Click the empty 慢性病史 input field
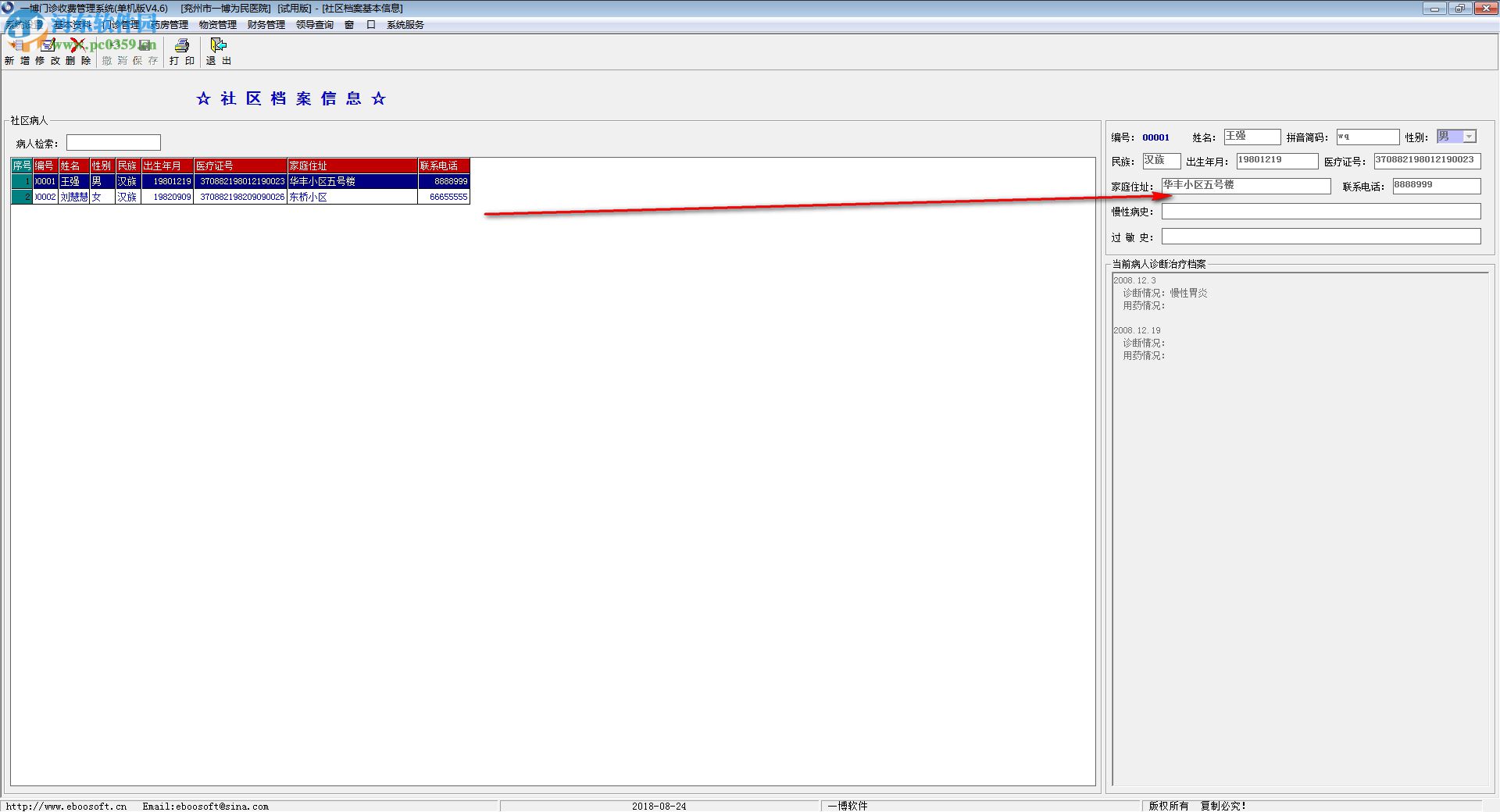 (x=1320, y=212)
